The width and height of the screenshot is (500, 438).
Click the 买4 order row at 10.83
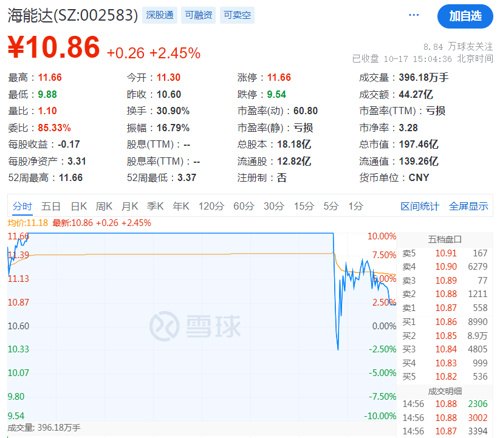(x=445, y=363)
